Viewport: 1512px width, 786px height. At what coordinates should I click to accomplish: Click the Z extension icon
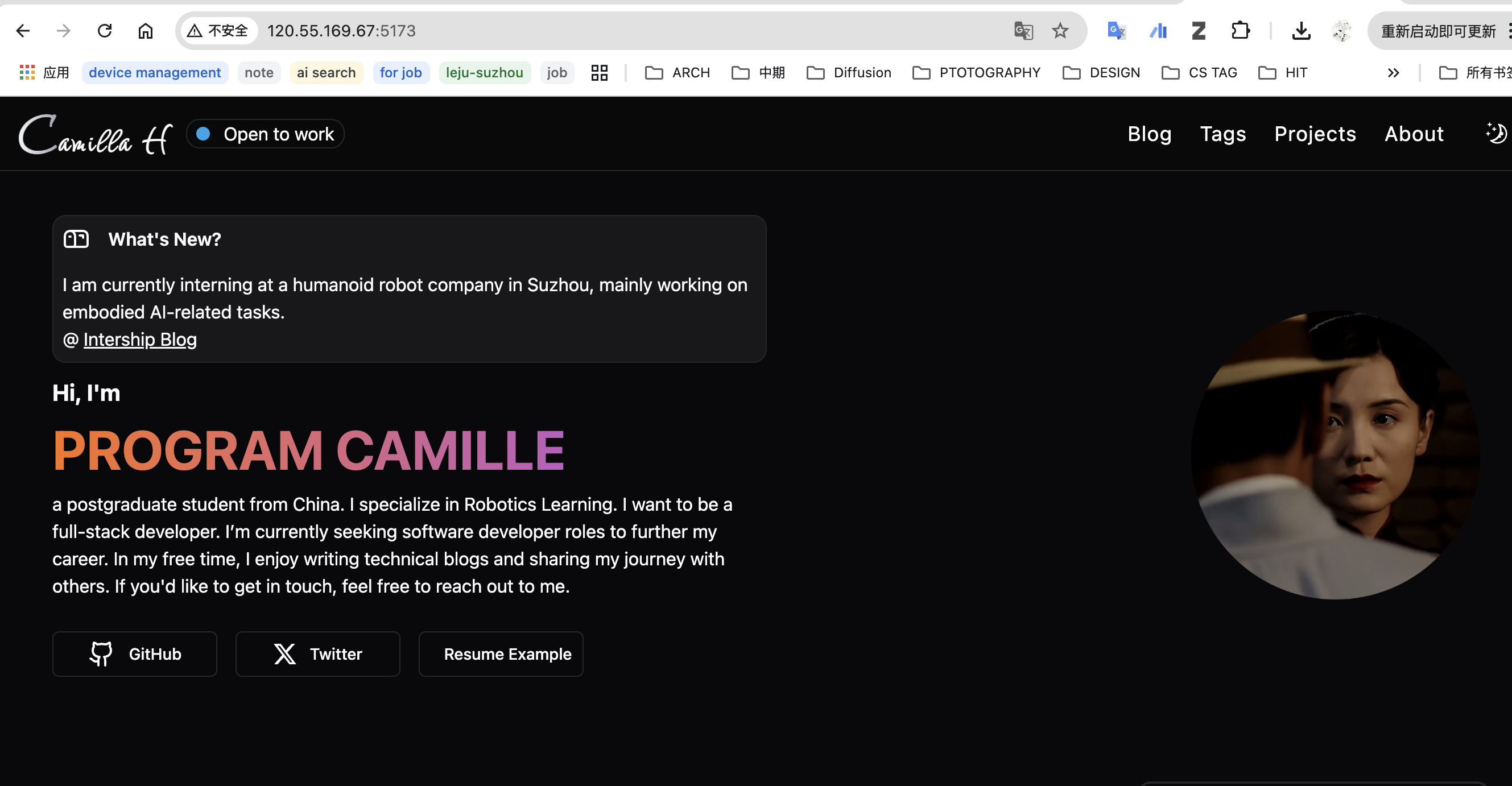[1199, 31]
